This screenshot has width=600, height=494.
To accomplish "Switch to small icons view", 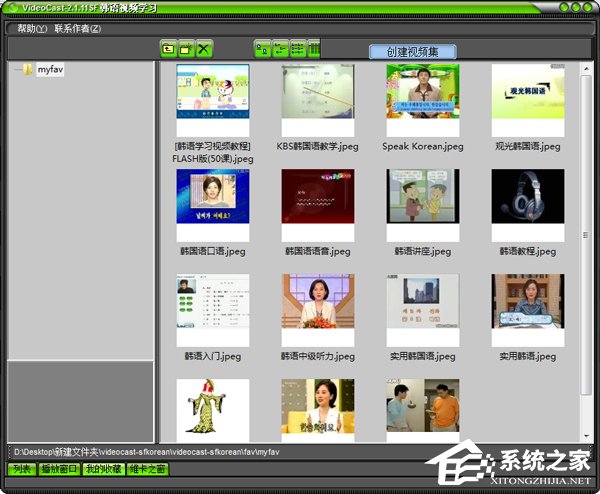I will pyautogui.click(x=280, y=49).
